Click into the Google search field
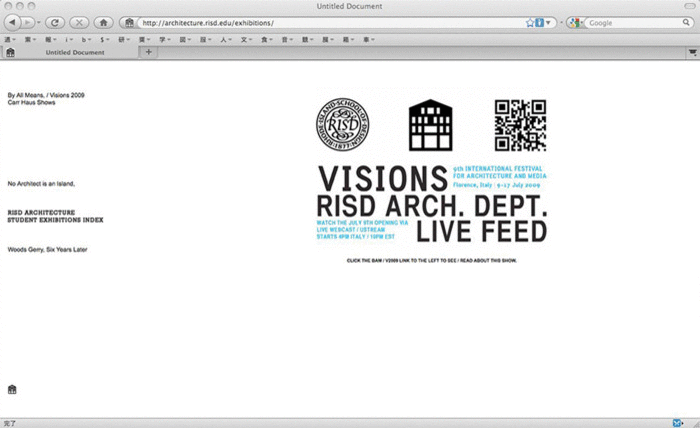Screen dimensions: 700x428 (x=634, y=23)
